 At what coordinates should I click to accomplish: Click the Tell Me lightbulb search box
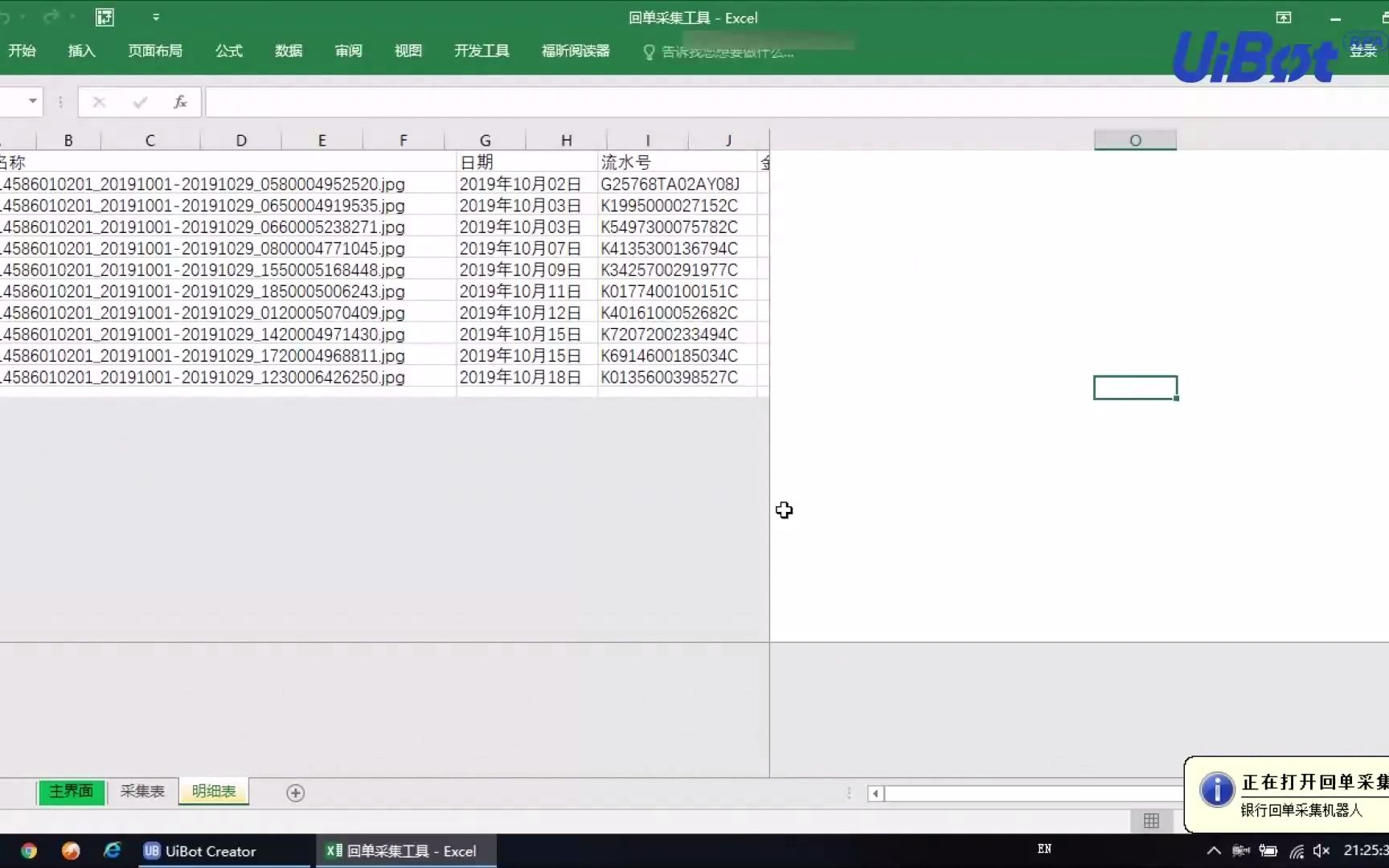[718, 51]
